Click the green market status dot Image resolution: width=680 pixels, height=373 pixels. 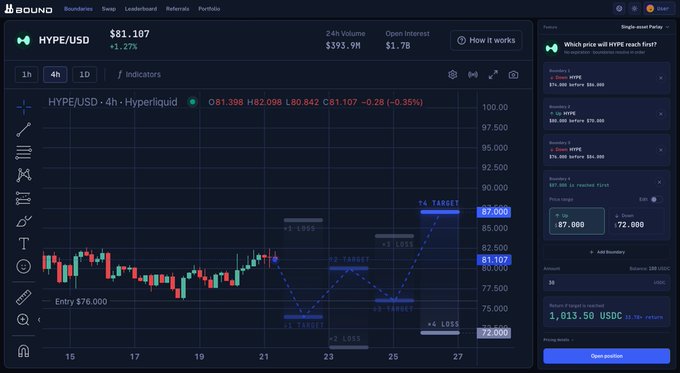(193, 102)
